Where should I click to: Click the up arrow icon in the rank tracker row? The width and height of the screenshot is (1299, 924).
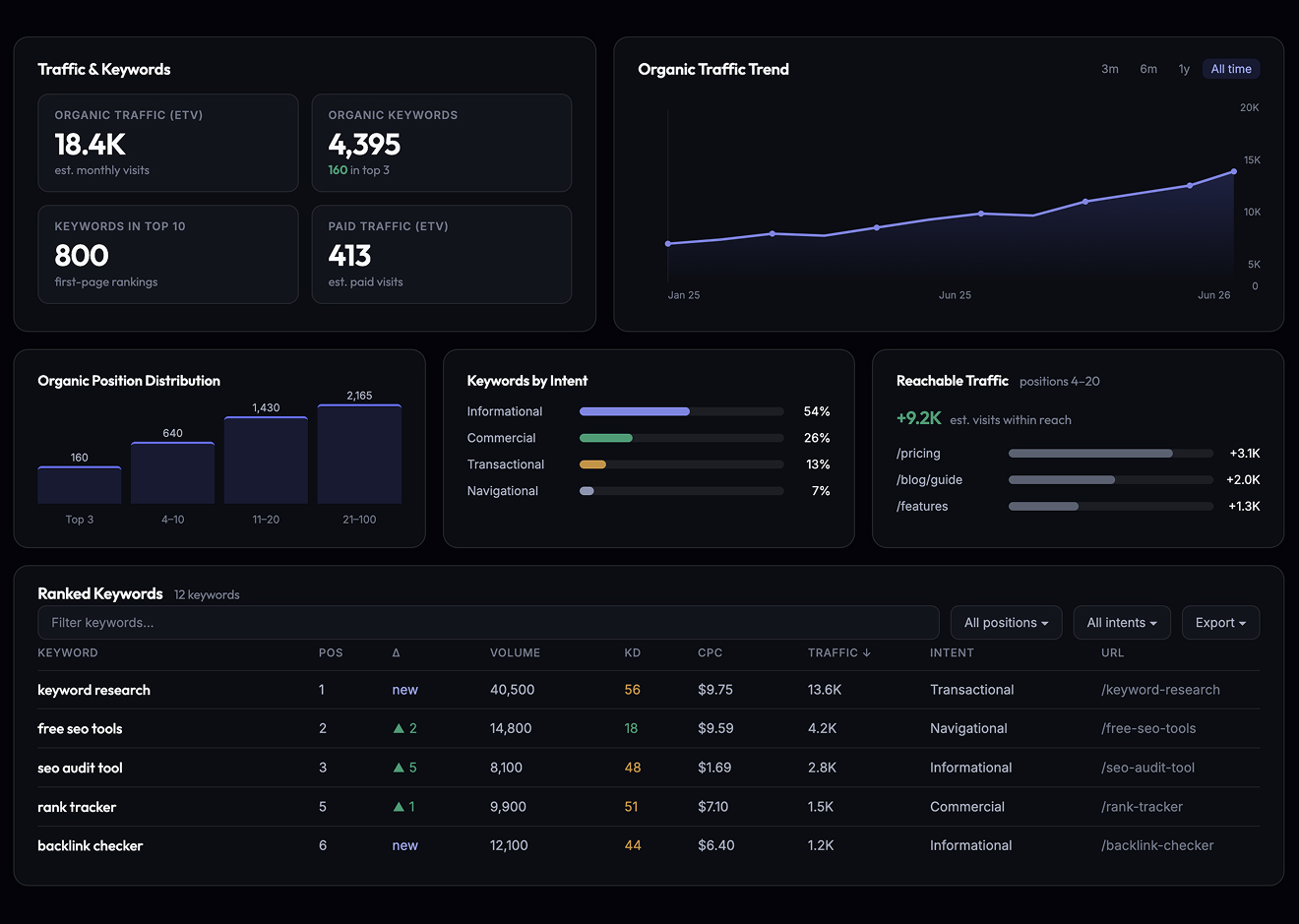point(399,807)
